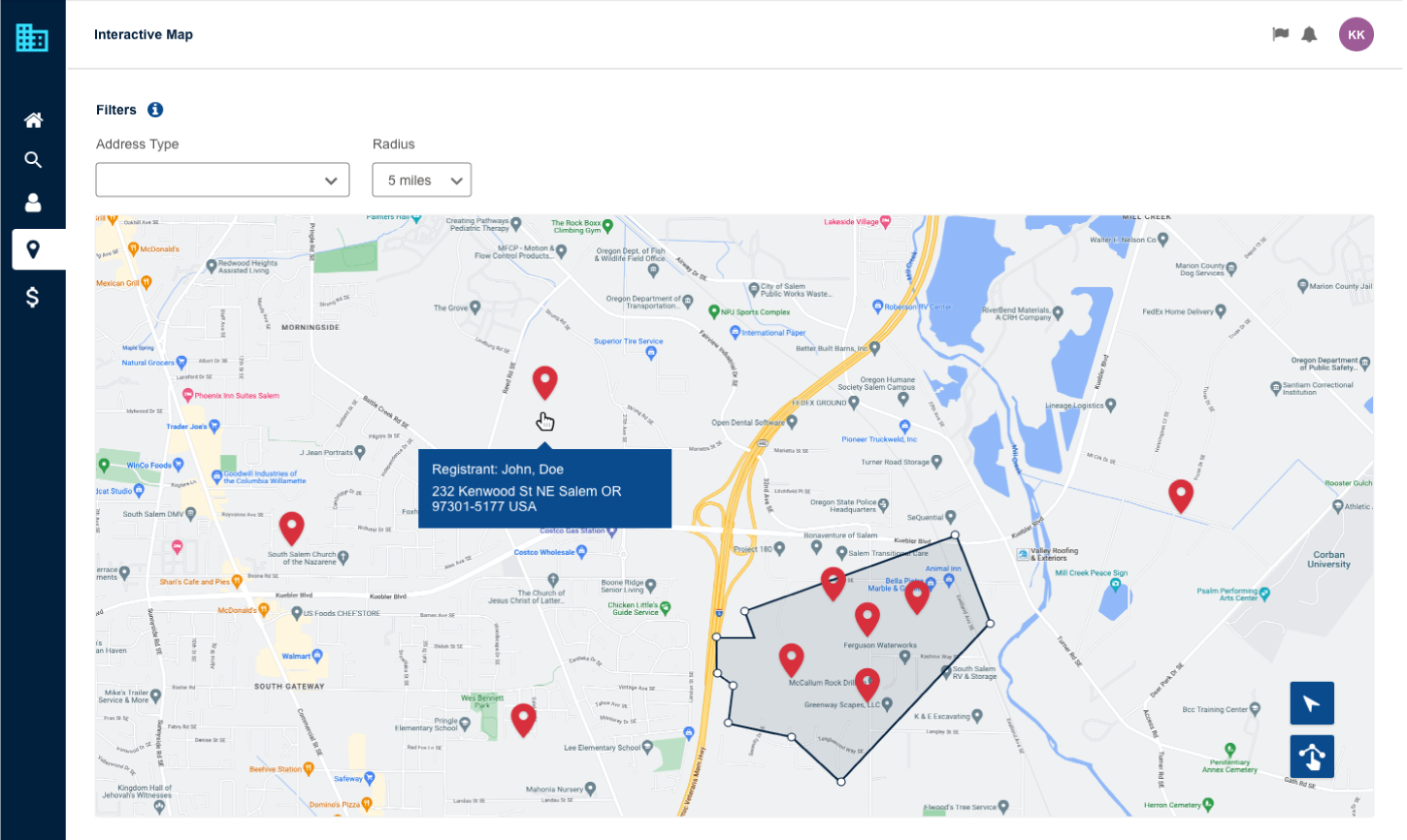Click the bottom polygon vertex handle
The height and width of the screenshot is (840, 1407).
(x=841, y=781)
